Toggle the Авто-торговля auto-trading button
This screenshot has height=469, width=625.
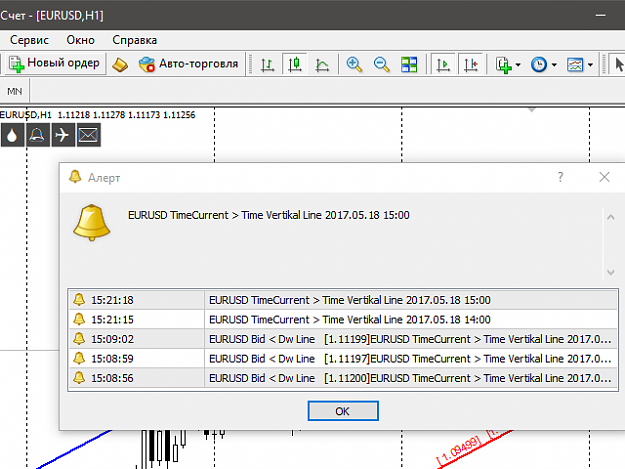(188, 64)
